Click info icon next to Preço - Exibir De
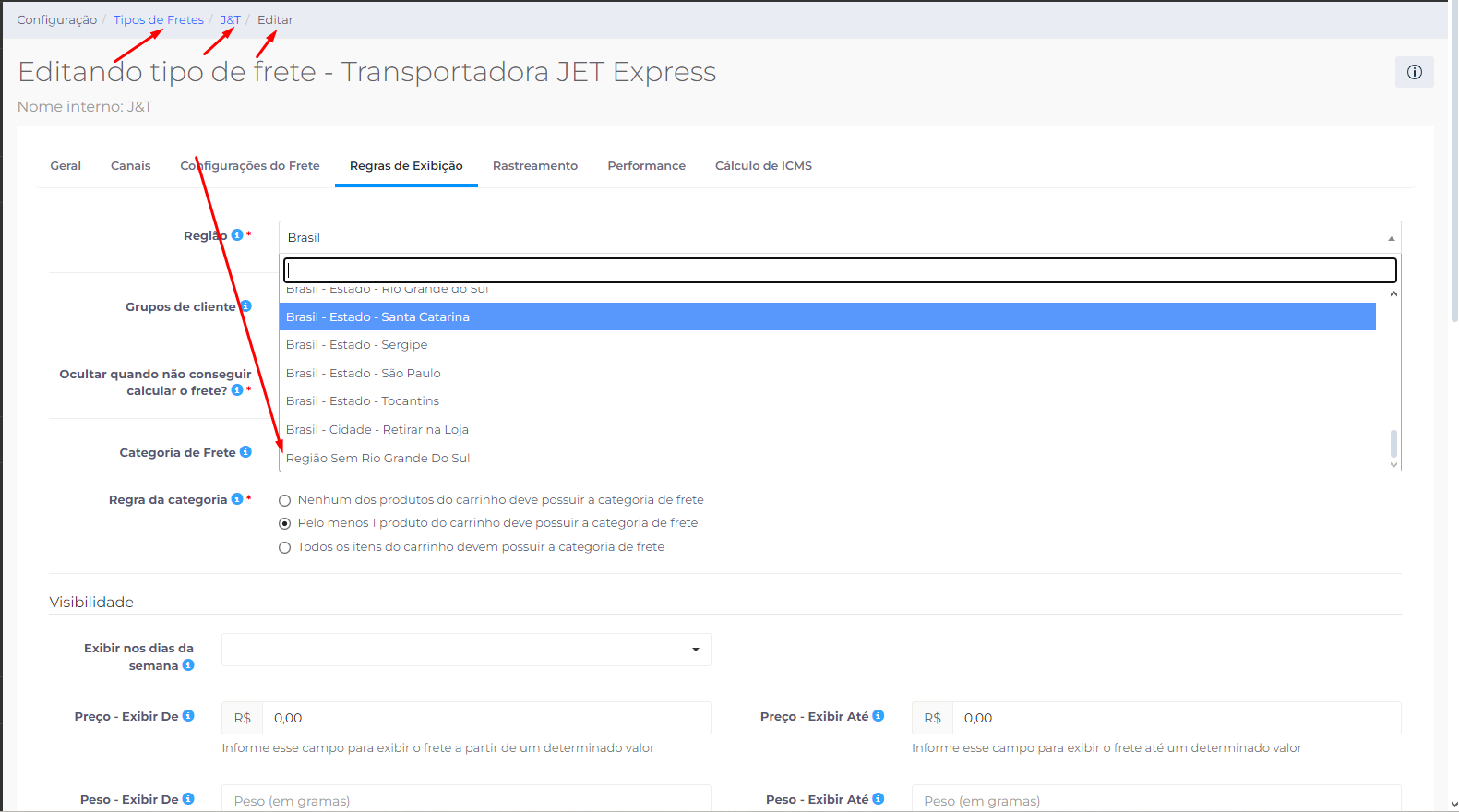This screenshot has height=812, width=1459. pos(188,716)
